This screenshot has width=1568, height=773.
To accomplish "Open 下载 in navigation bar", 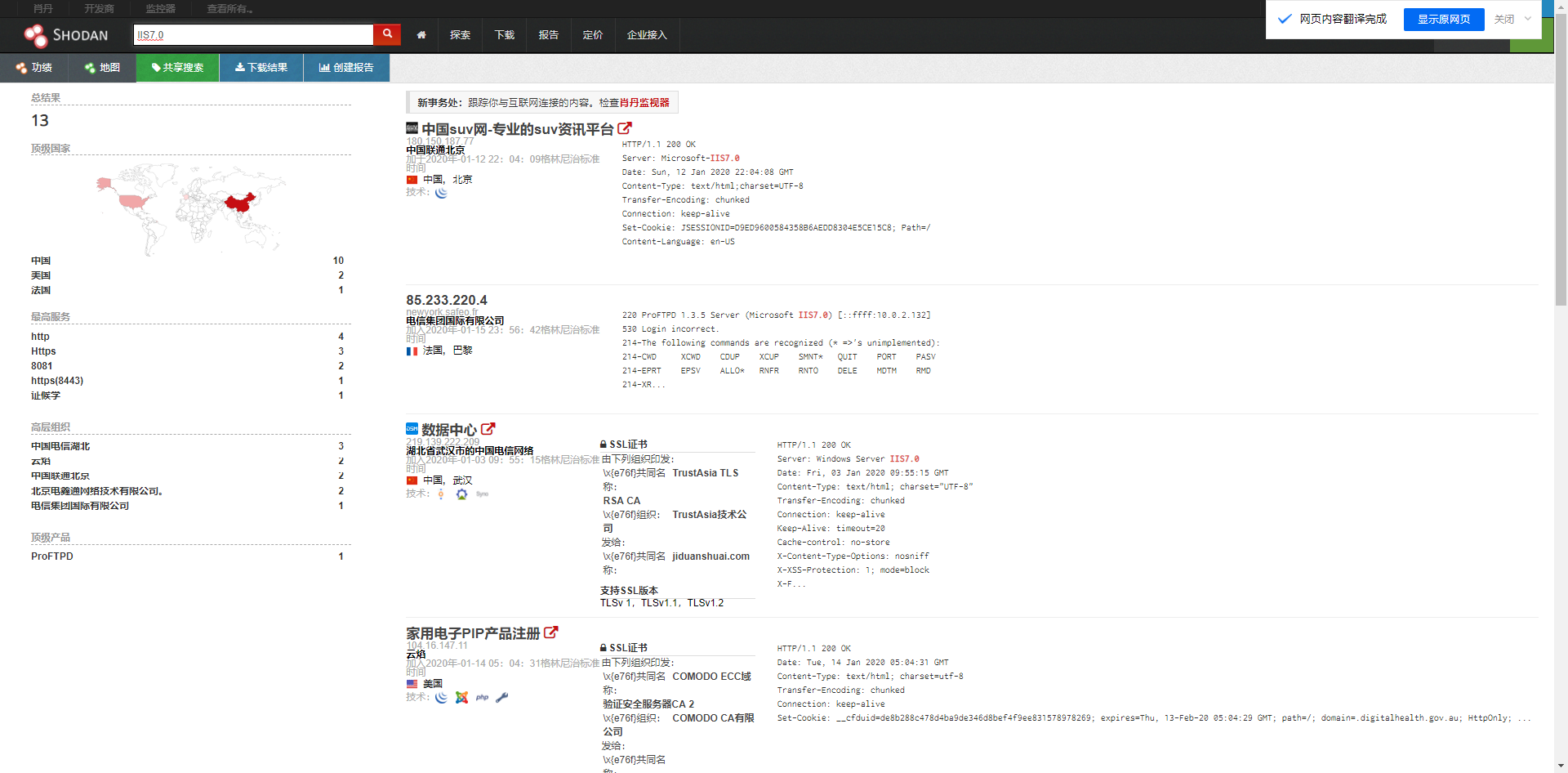I will (504, 35).
